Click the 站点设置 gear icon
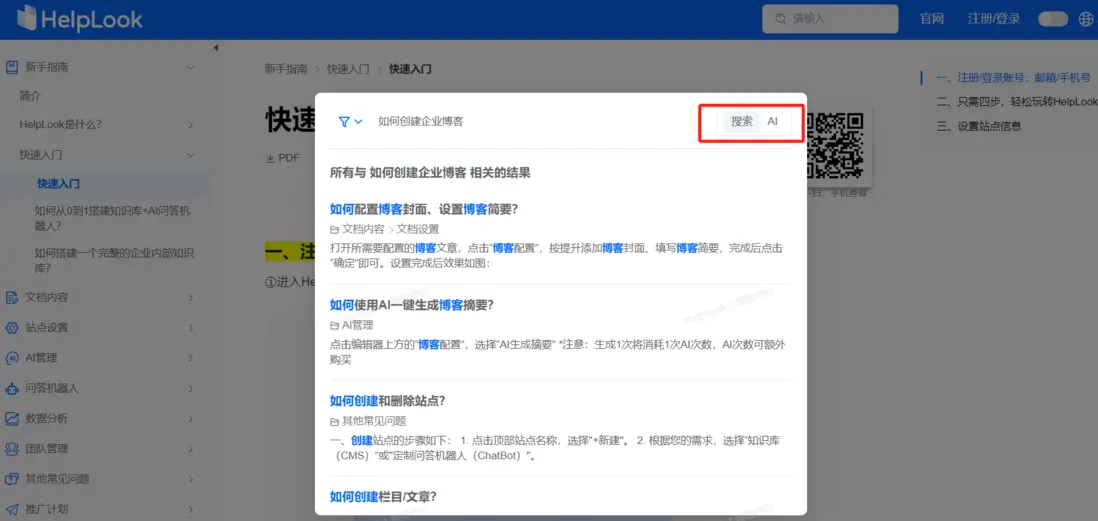The width and height of the screenshot is (1098, 521). (12, 328)
